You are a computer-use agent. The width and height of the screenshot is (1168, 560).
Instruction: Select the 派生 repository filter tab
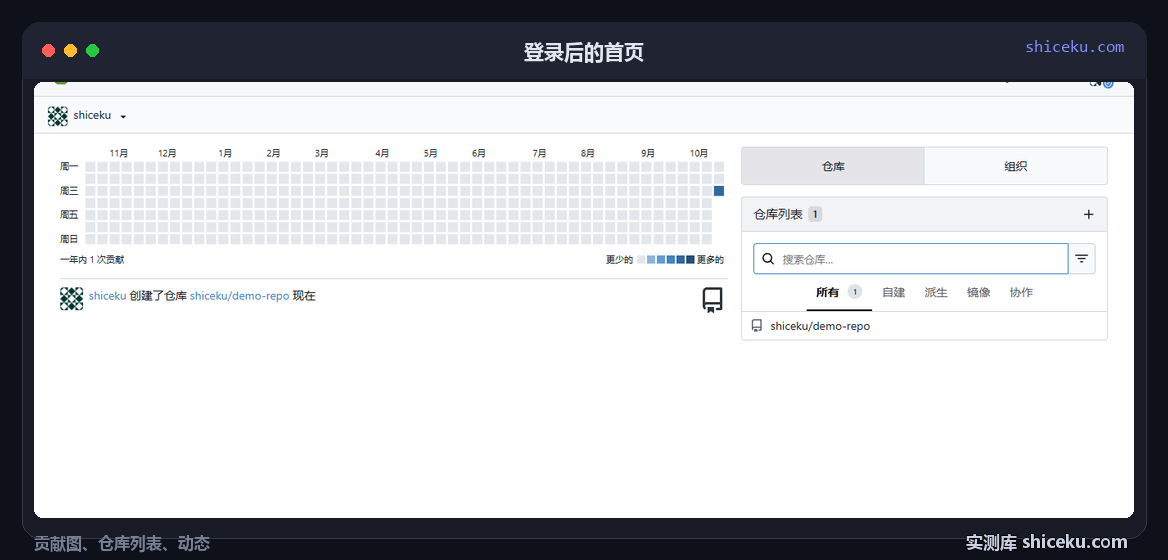coord(936,293)
